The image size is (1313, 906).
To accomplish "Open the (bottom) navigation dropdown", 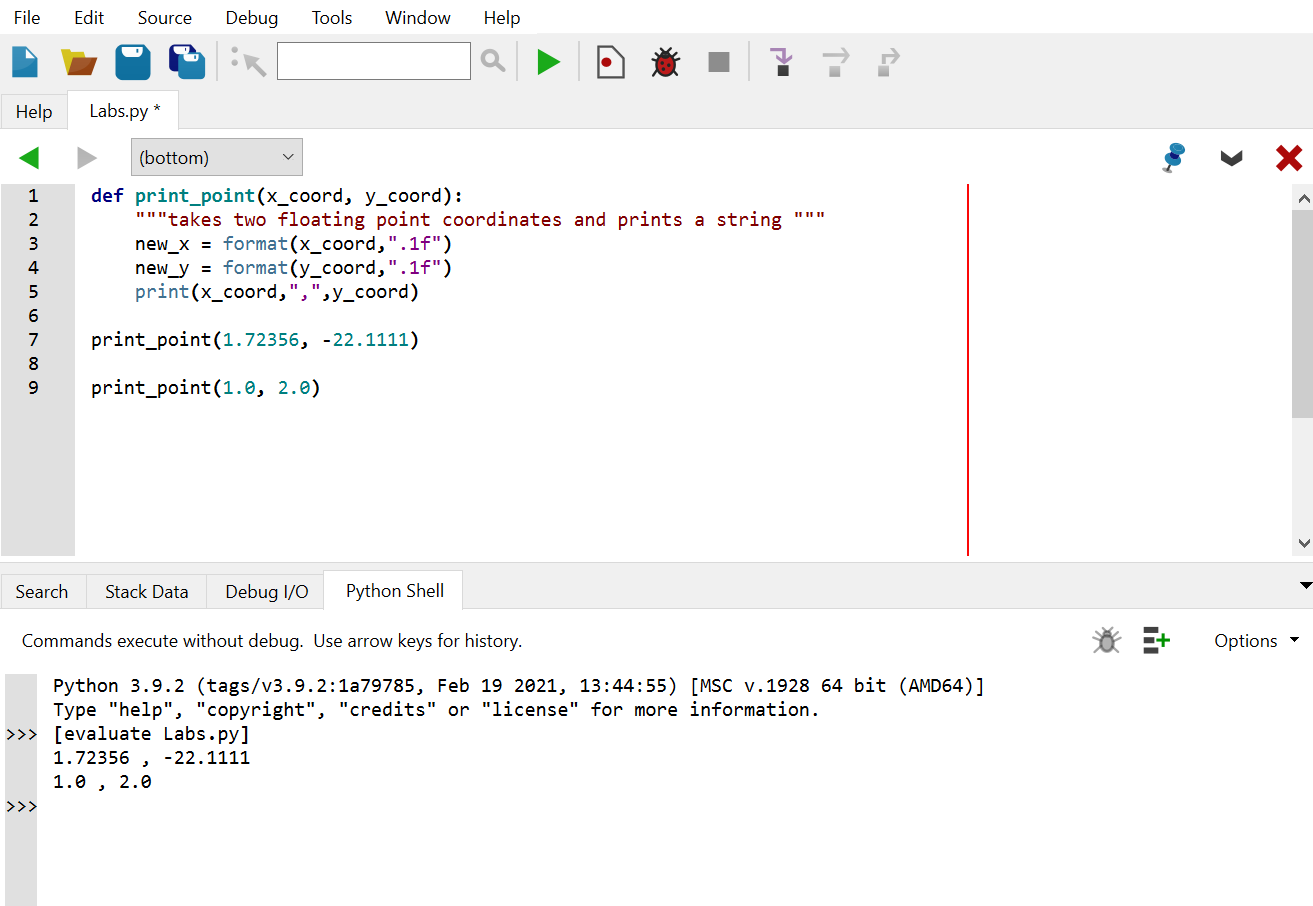I will [x=216, y=157].
